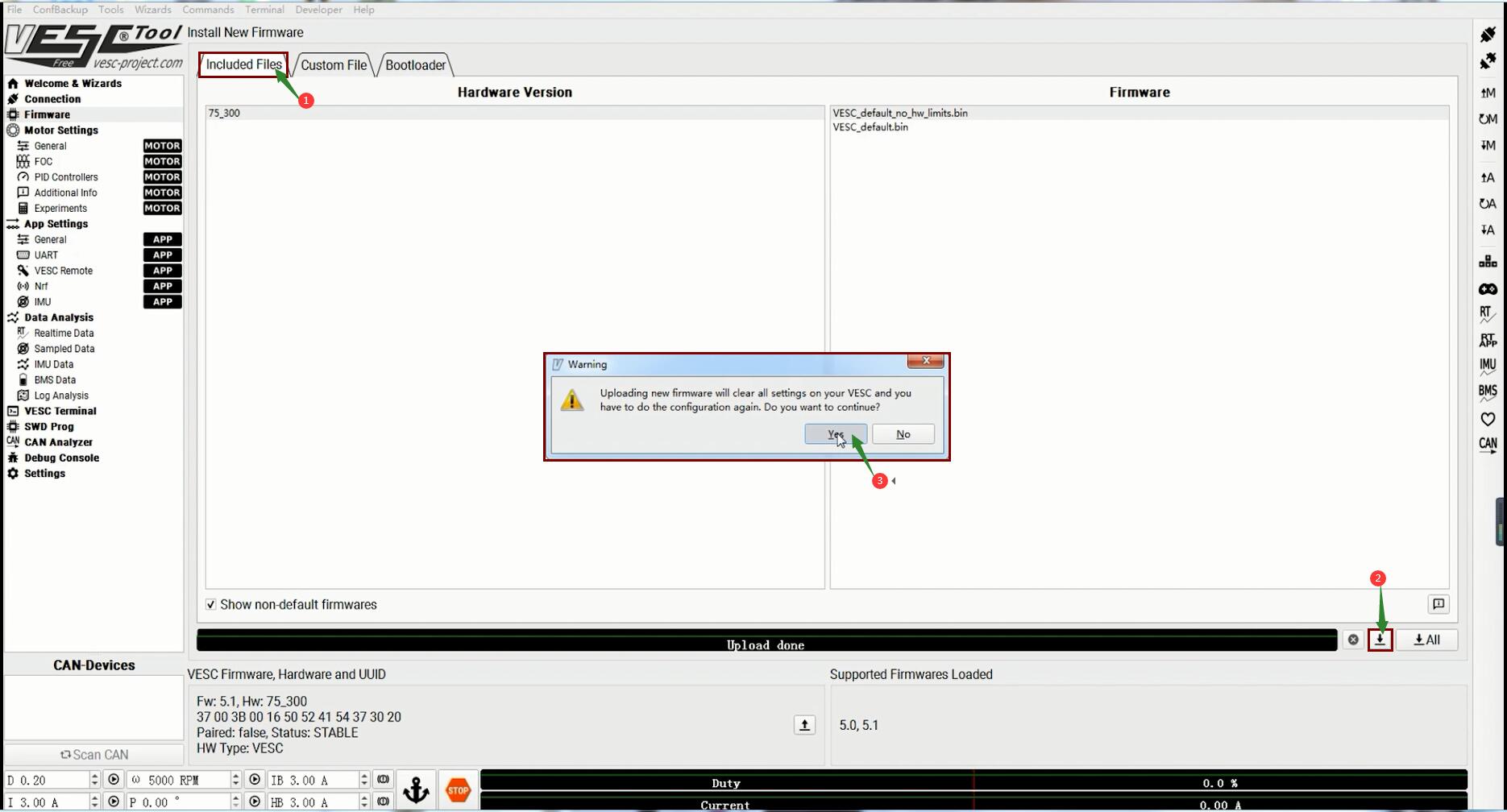Click the Scan CAN button
This screenshot has width=1507, height=812.
[94, 755]
